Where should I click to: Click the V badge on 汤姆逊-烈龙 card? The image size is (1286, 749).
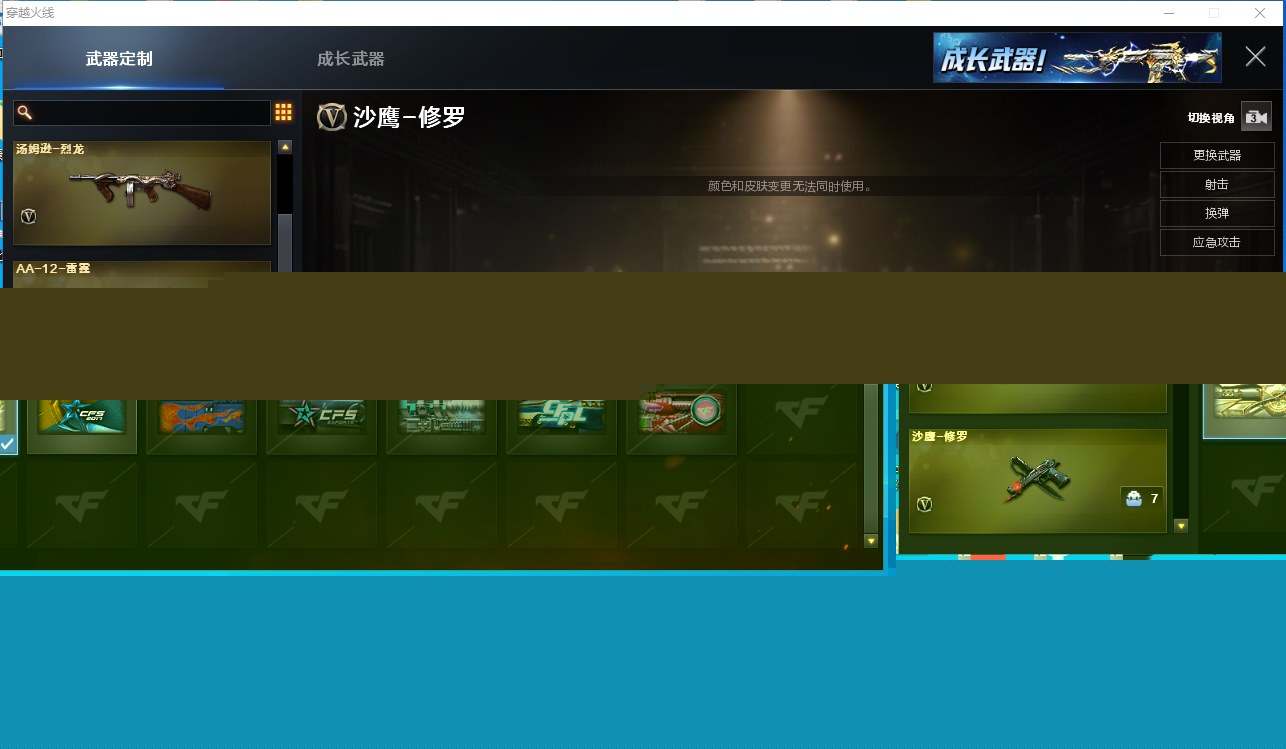pyautogui.click(x=28, y=216)
